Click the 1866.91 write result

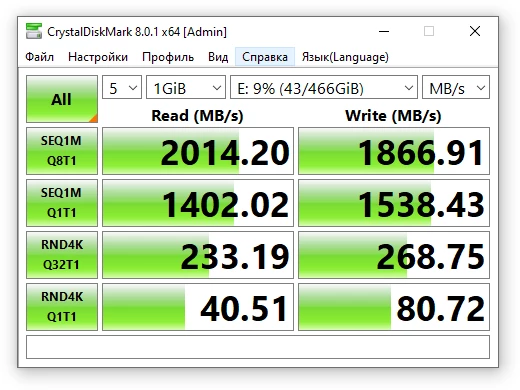click(394, 151)
